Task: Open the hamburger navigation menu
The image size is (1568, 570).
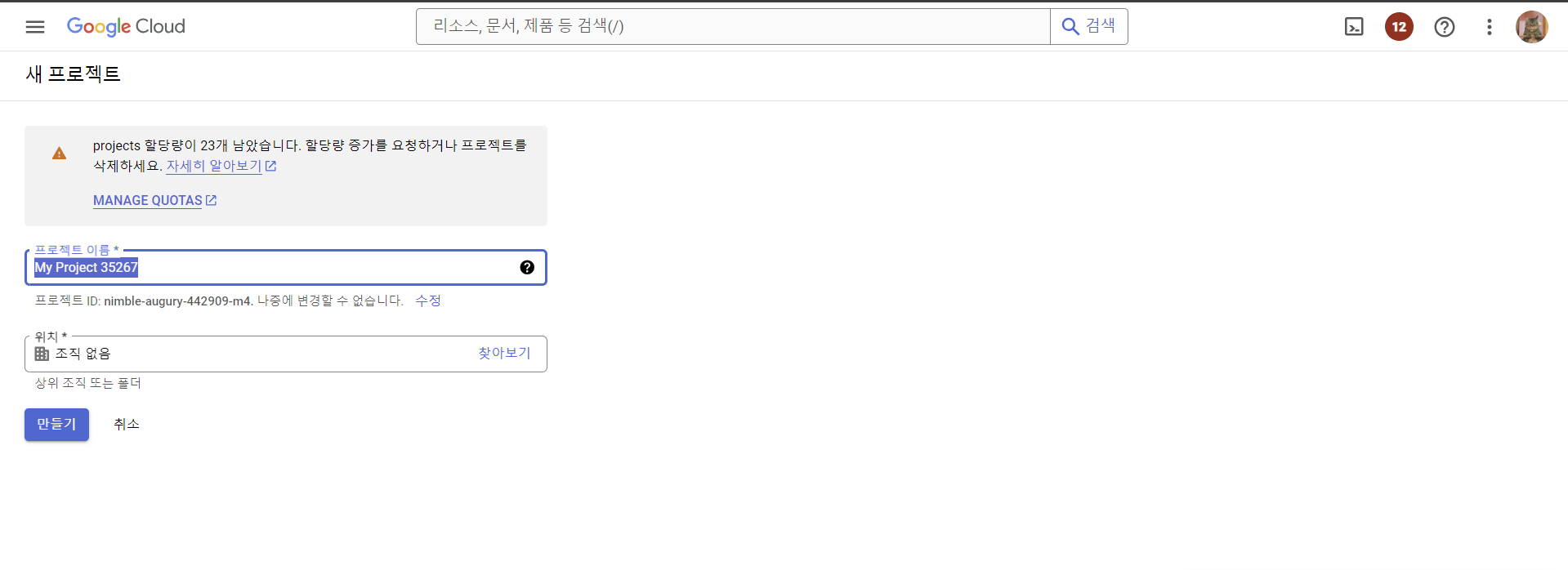Action: (x=35, y=27)
